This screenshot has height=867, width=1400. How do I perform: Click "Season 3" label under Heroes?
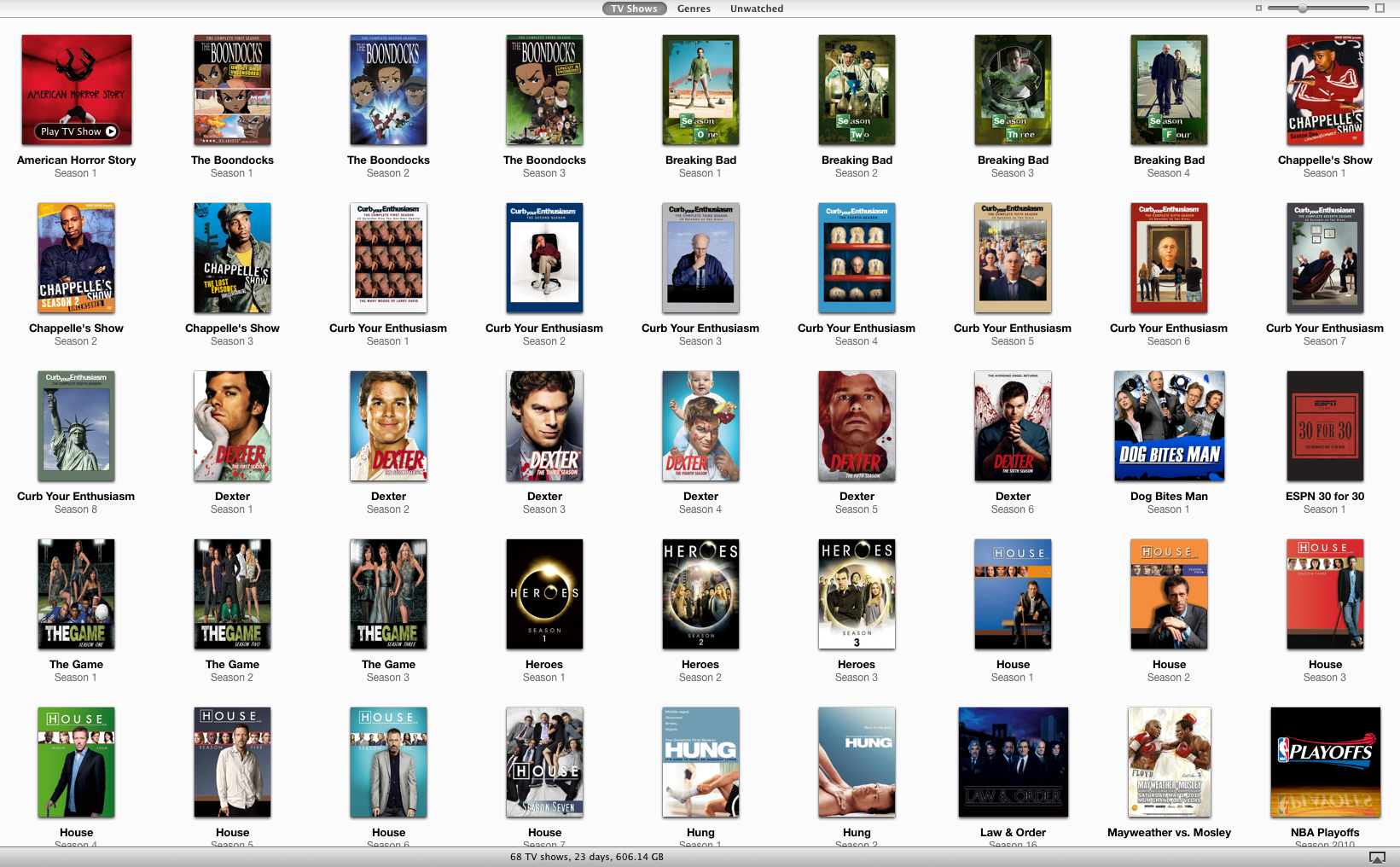click(857, 678)
